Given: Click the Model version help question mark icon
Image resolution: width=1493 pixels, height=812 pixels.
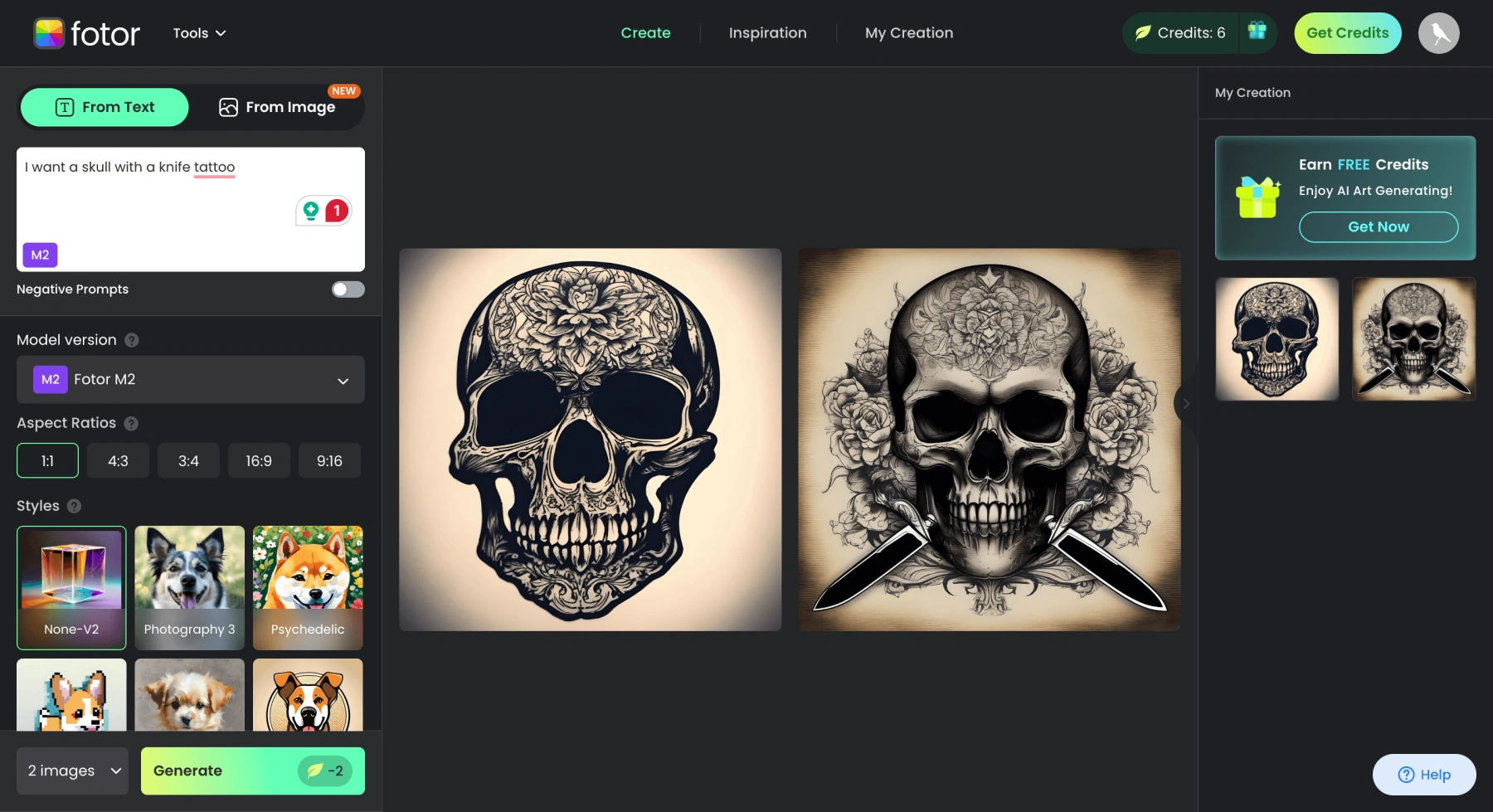Looking at the screenshot, I should pyautogui.click(x=131, y=339).
